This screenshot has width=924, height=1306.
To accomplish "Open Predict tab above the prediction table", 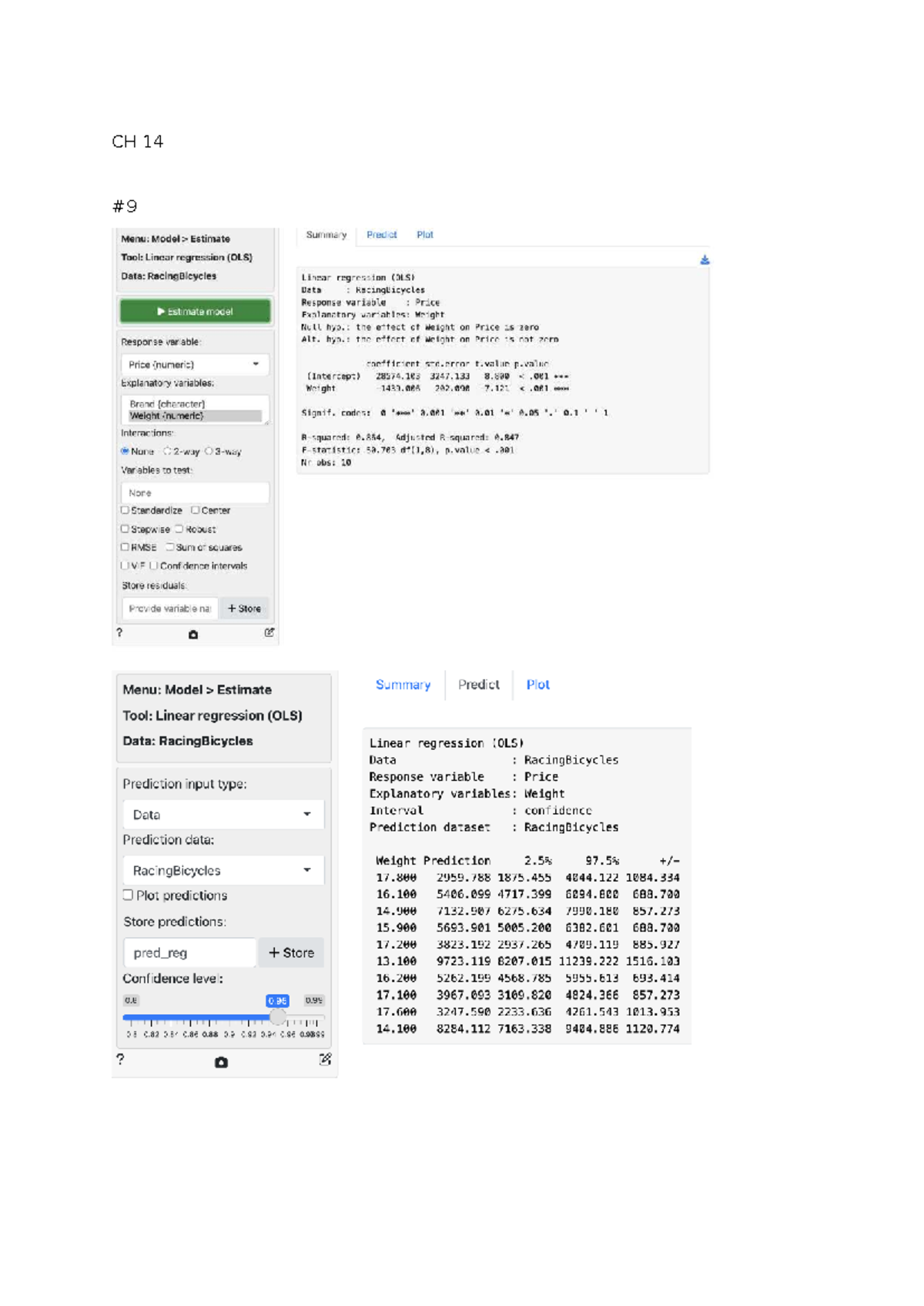I will [x=479, y=685].
